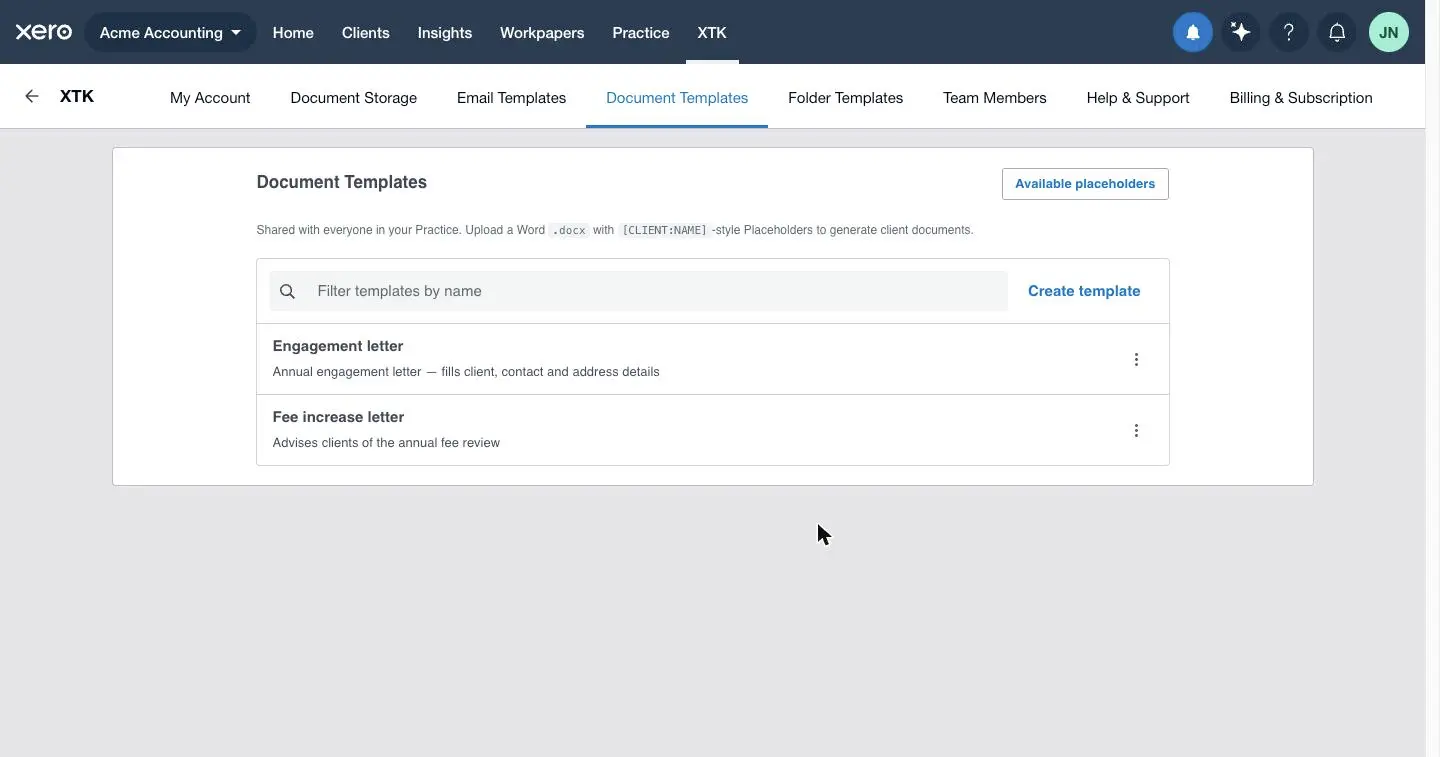Focus the Filter templates by name field
The width and height of the screenshot is (1440, 757).
coord(638,291)
